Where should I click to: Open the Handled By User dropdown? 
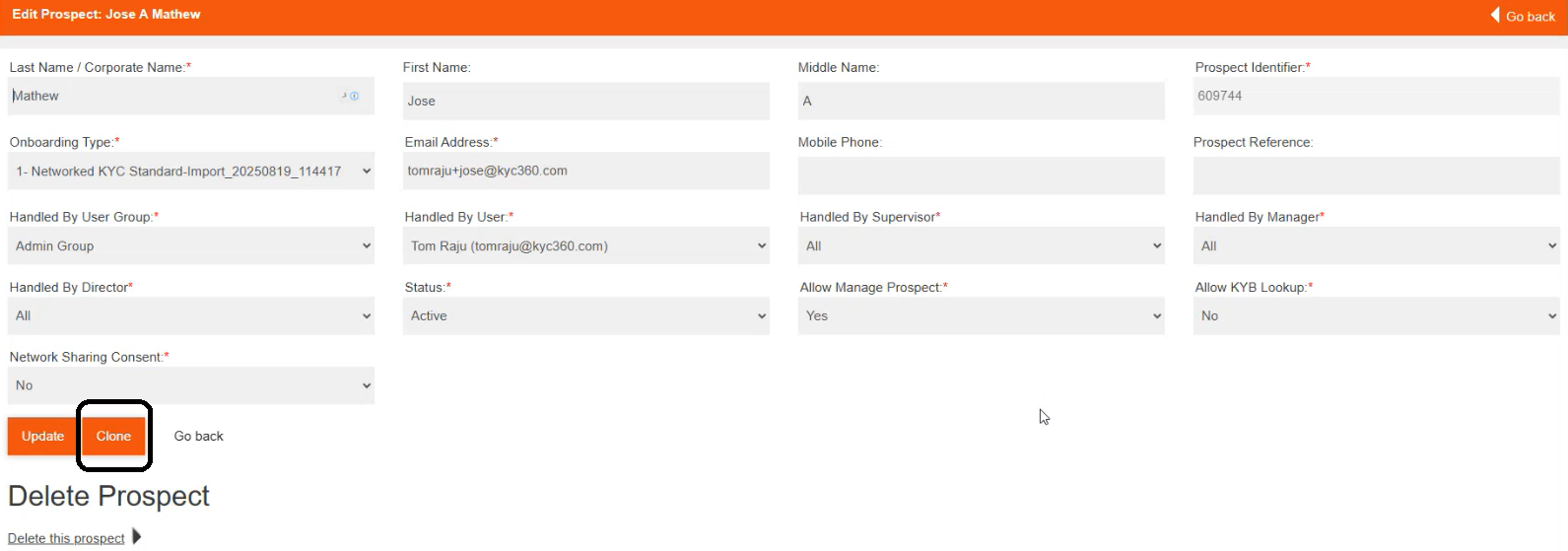click(586, 246)
